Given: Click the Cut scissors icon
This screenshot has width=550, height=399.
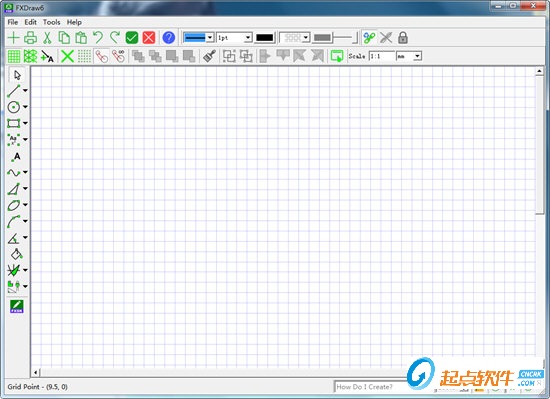Looking at the screenshot, I should pos(47,38).
